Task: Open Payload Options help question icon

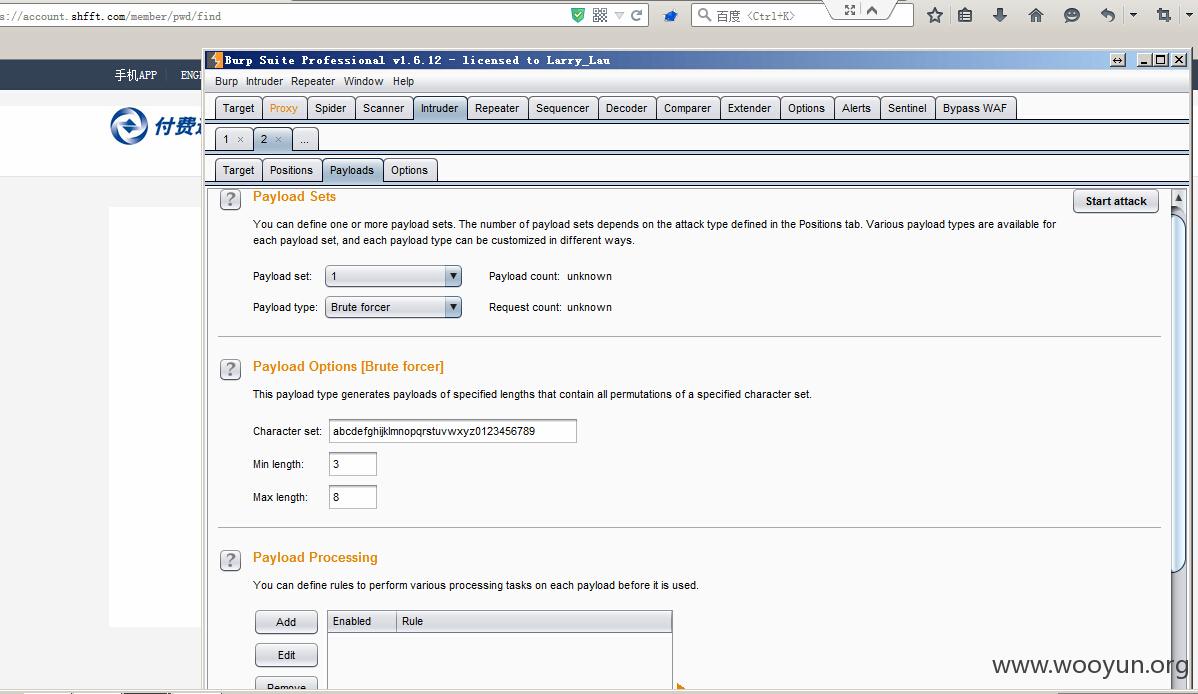Action: (x=230, y=369)
